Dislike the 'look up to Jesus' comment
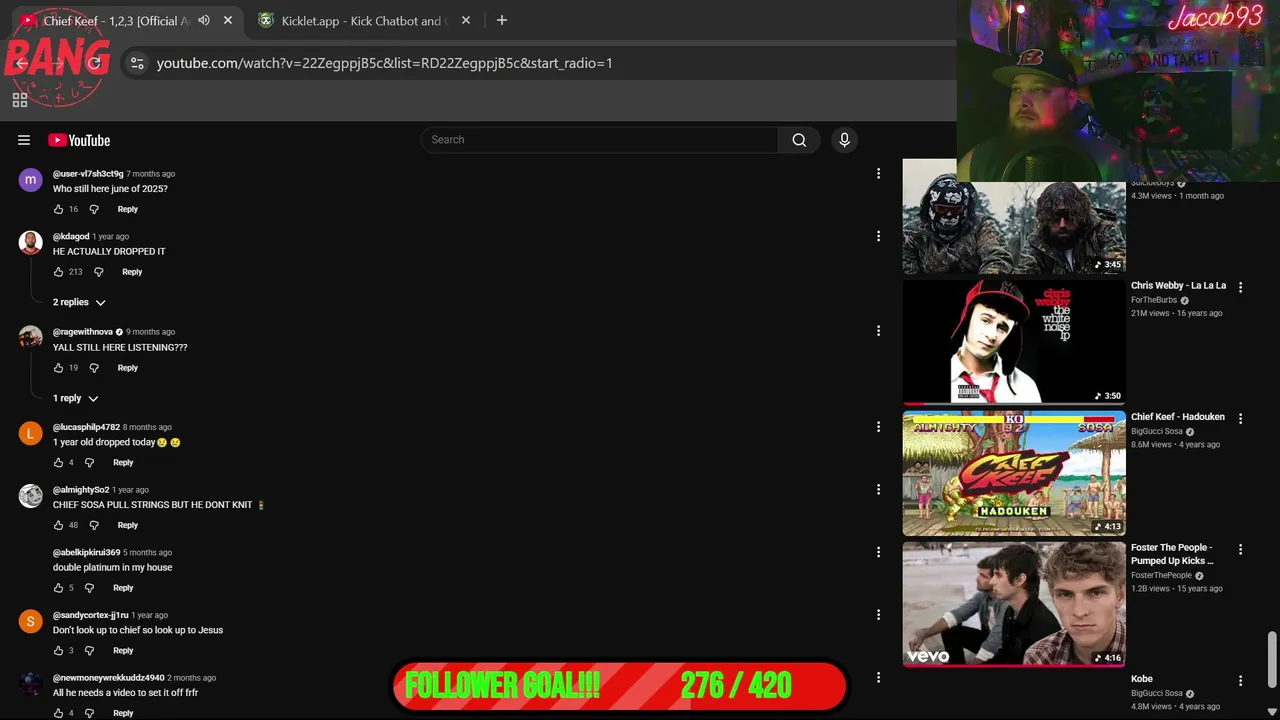The image size is (1280, 720). [x=89, y=651]
